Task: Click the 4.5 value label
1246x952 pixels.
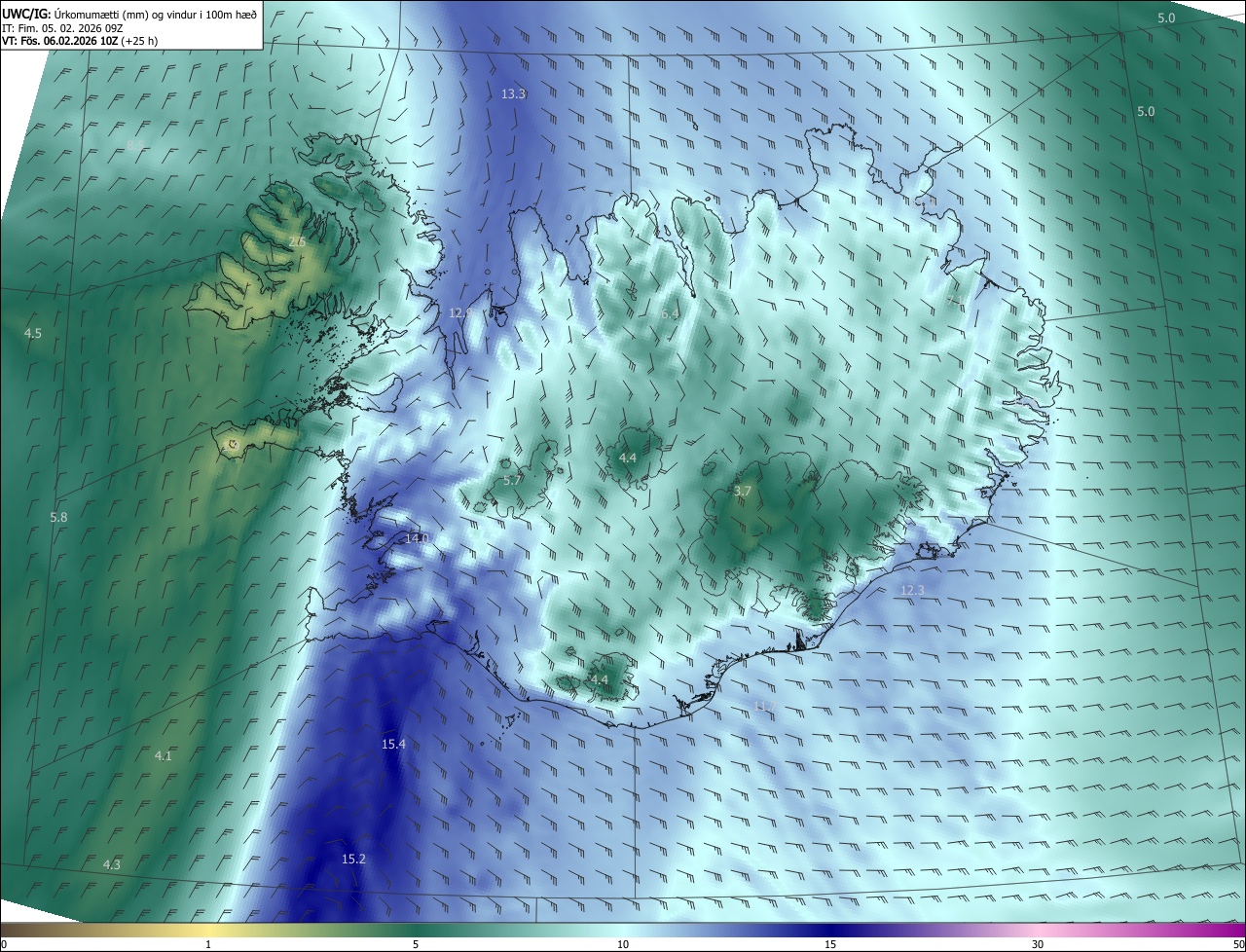Action: (x=33, y=334)
